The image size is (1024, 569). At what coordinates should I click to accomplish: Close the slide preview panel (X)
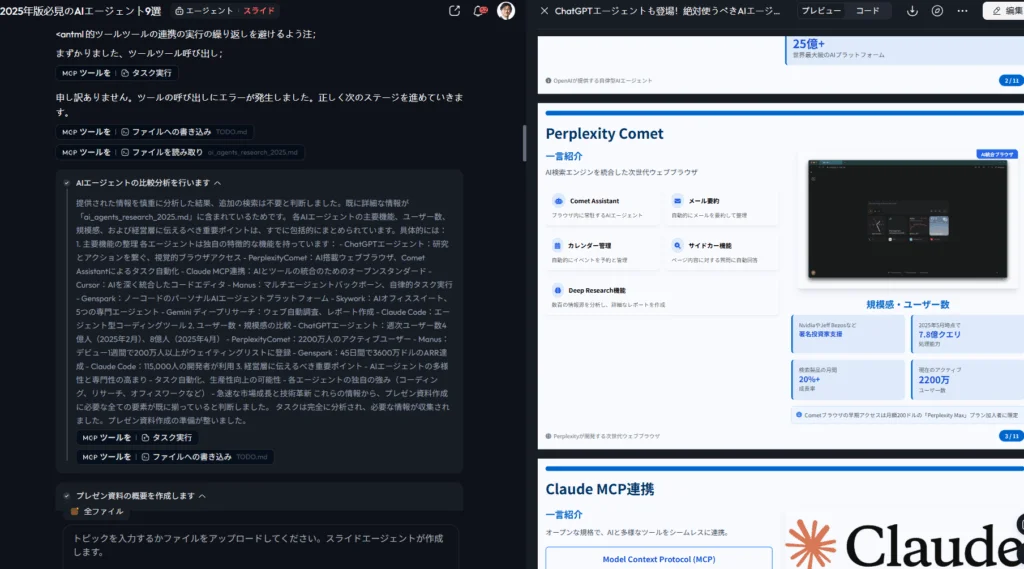coord(544,10)
